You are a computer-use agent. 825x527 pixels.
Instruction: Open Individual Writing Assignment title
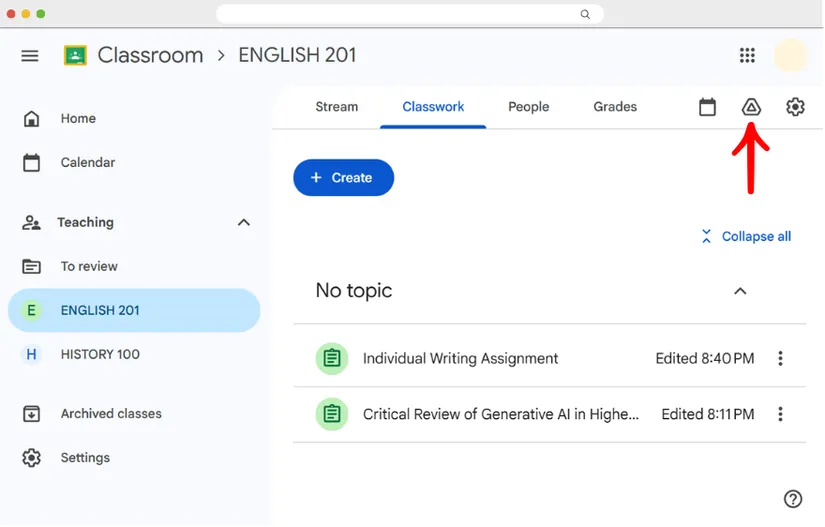point(460,359)
